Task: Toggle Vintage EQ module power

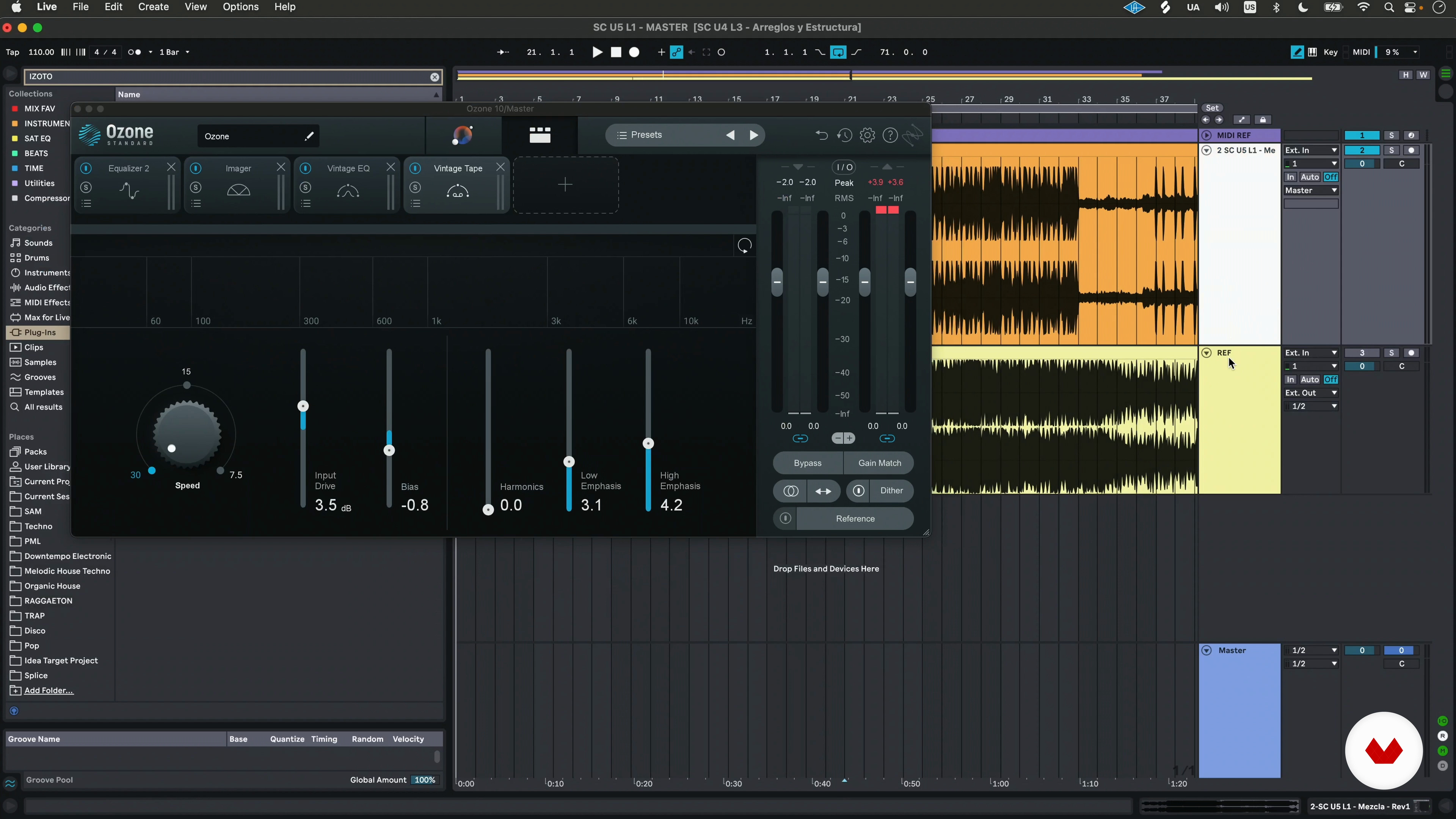Action: coord(305,168)
